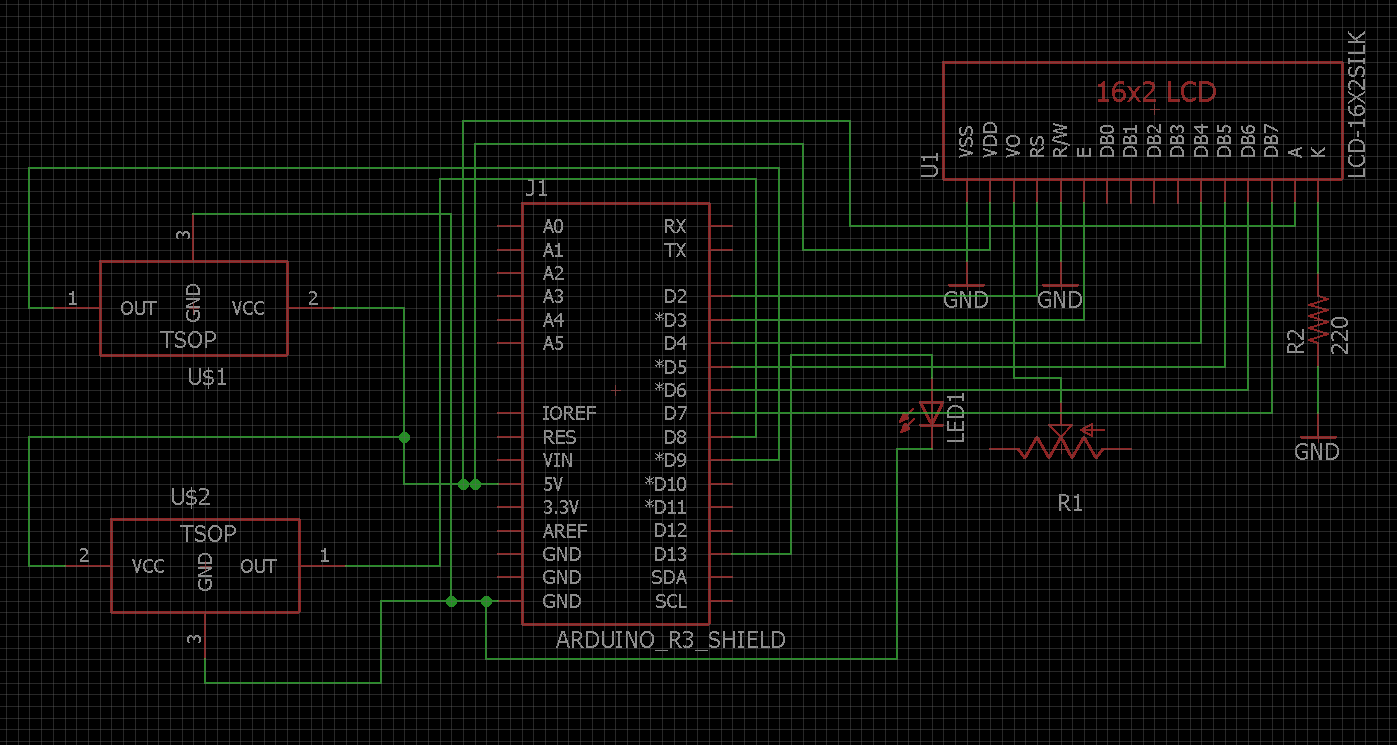Click the *D5 pin label

pyautogui.click(x=671, y=366)
